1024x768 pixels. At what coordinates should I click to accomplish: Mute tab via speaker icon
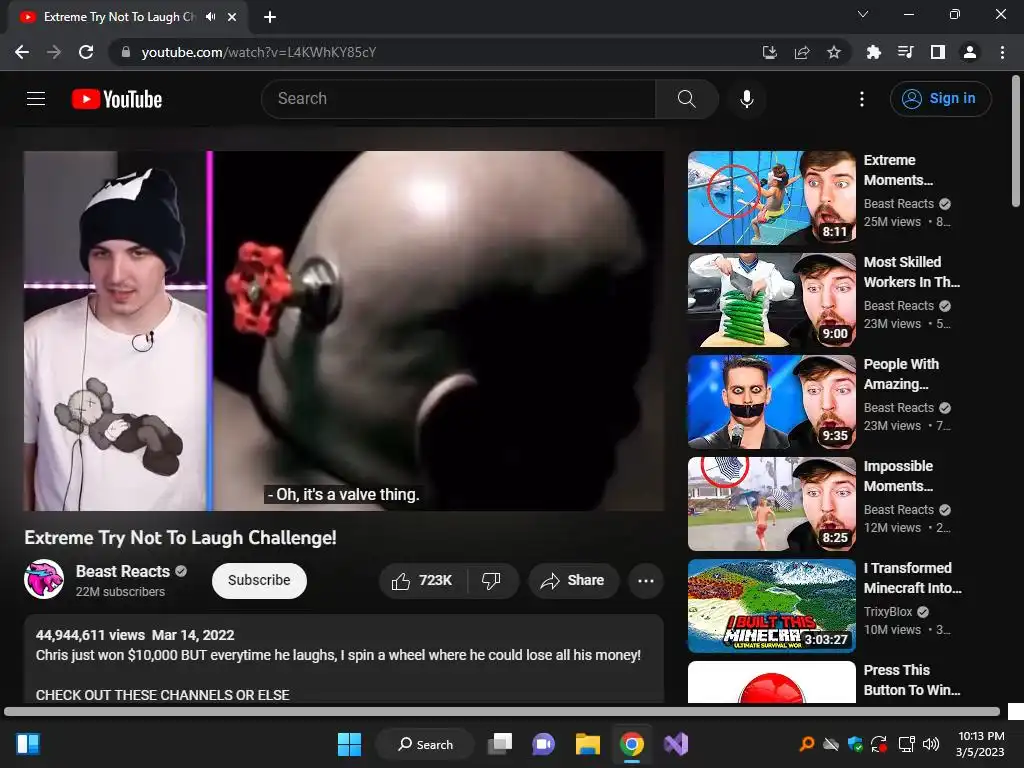pos(210,17)
